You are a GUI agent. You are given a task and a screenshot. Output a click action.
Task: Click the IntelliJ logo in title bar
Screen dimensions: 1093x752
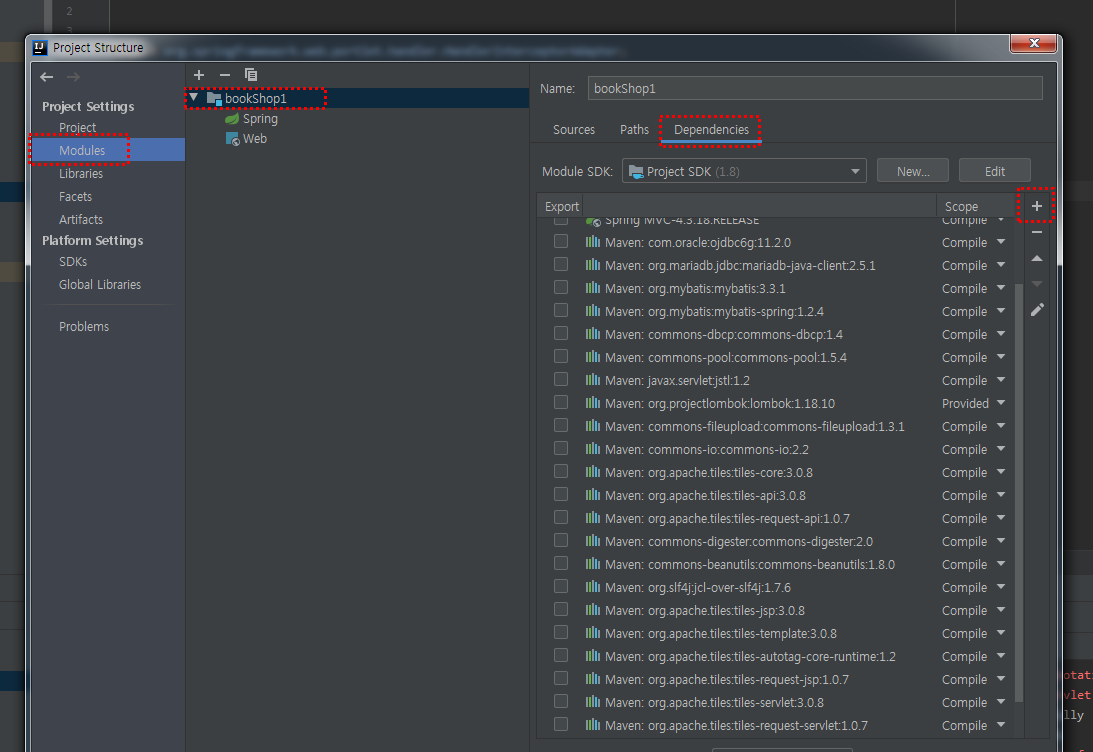coord(40,47)
